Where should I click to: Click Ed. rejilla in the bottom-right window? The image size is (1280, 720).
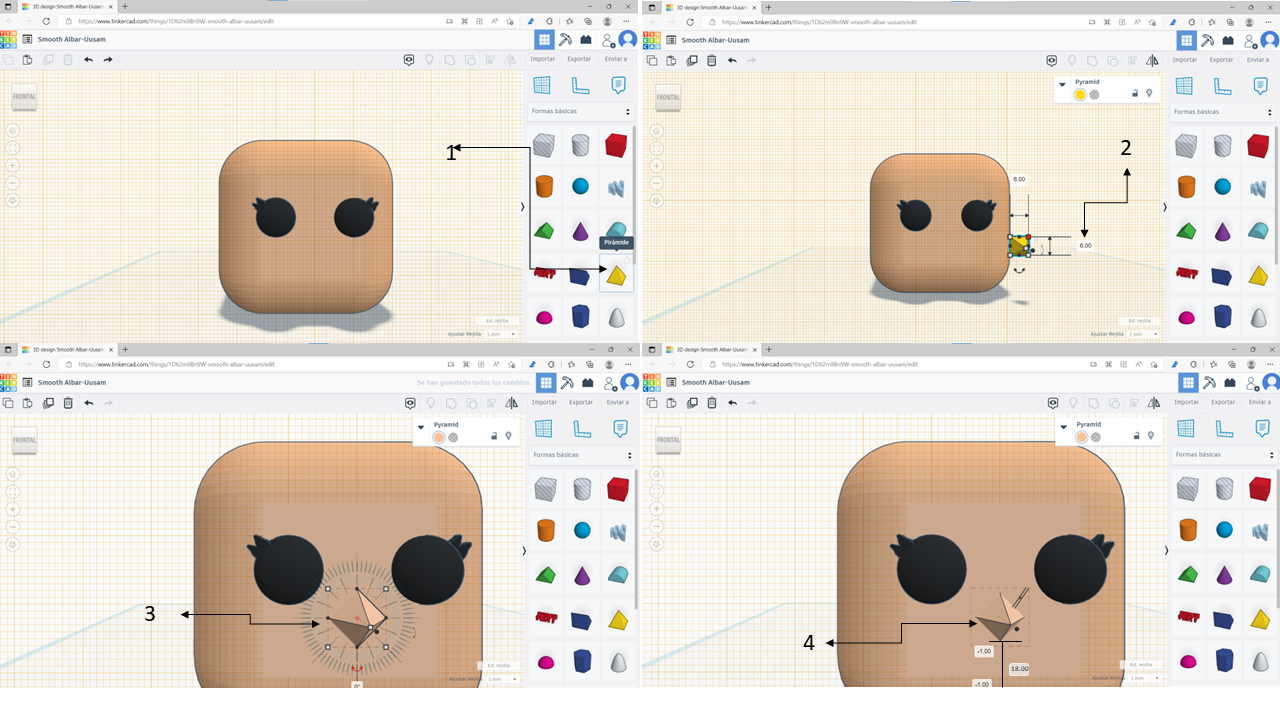click(x=1140, y=664)
